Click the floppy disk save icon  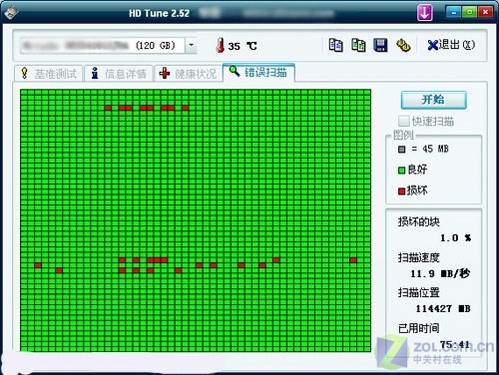[x=380, y=45]
